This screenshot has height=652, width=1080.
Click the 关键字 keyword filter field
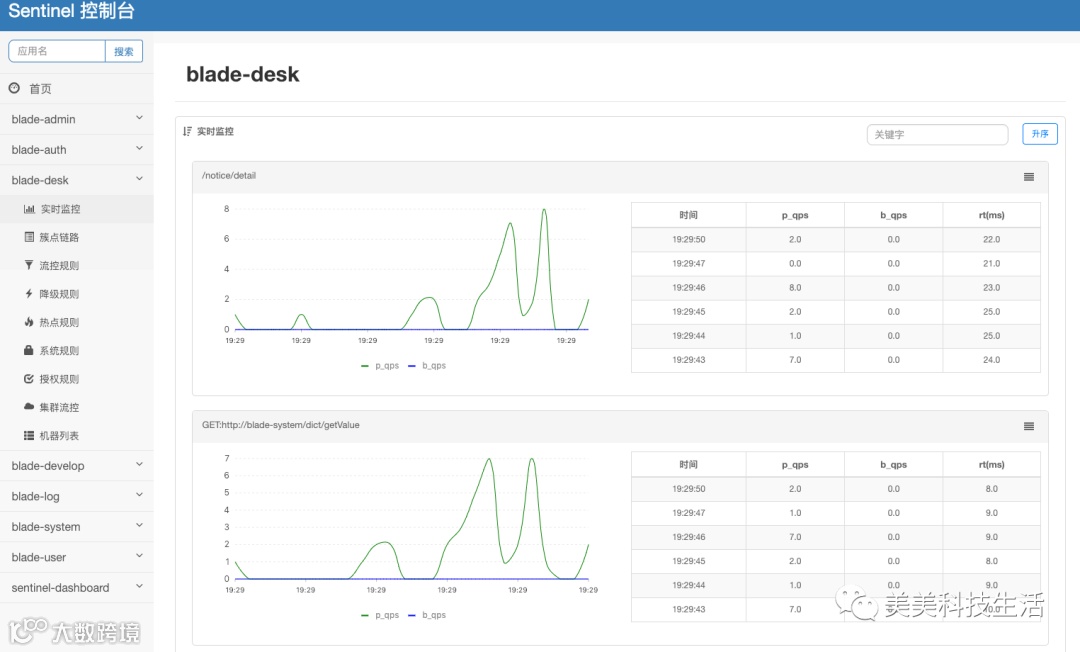point(937,134)
